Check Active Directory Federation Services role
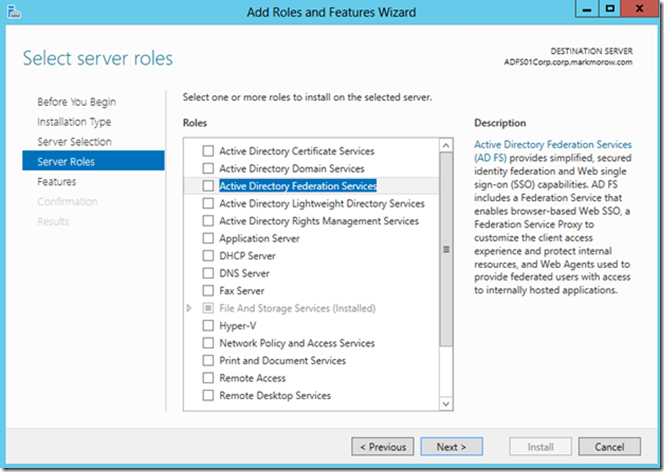Screen dimensions: 664x472 point(208,186)
